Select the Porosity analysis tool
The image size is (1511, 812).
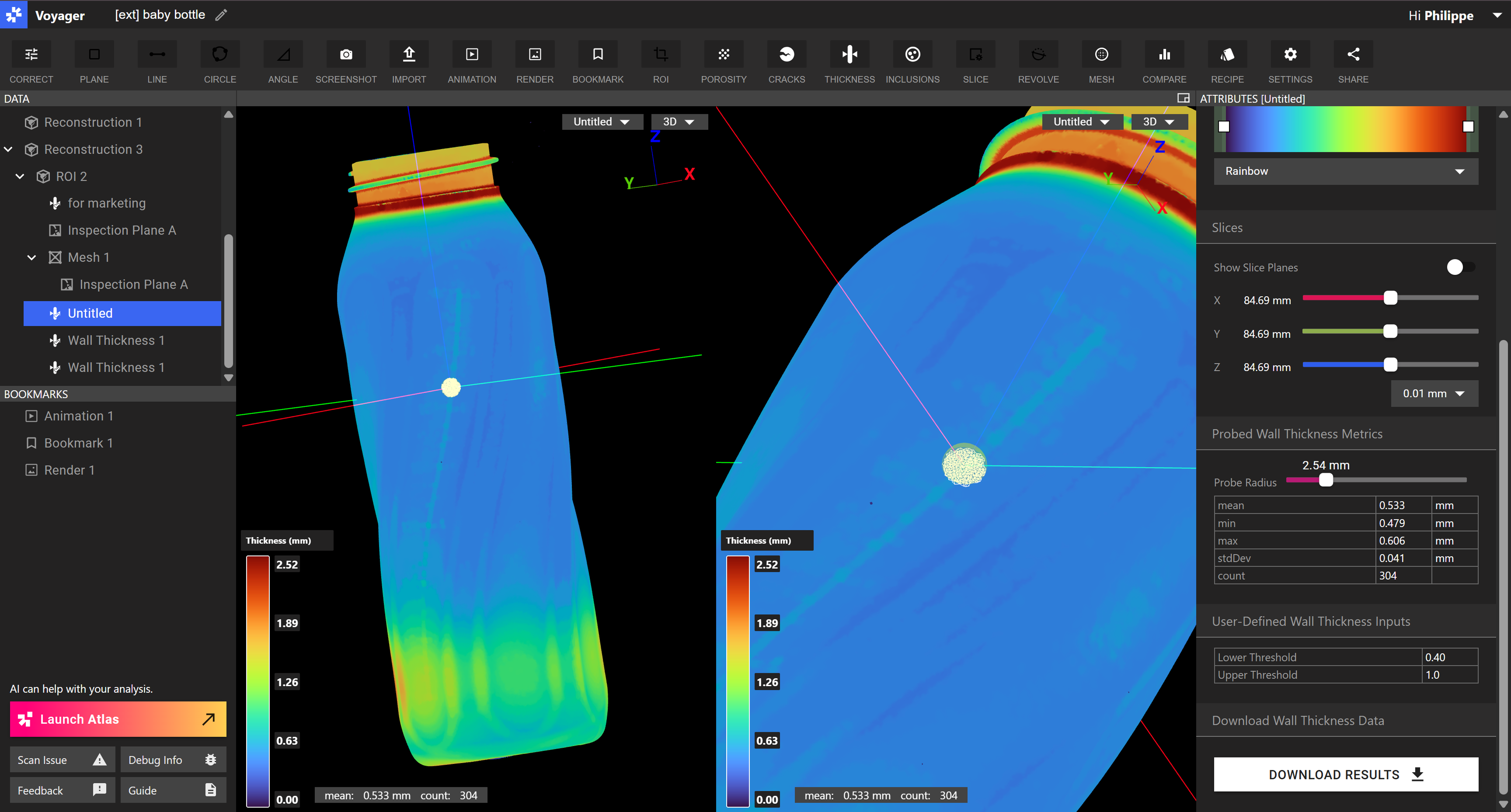coord(723,55)
